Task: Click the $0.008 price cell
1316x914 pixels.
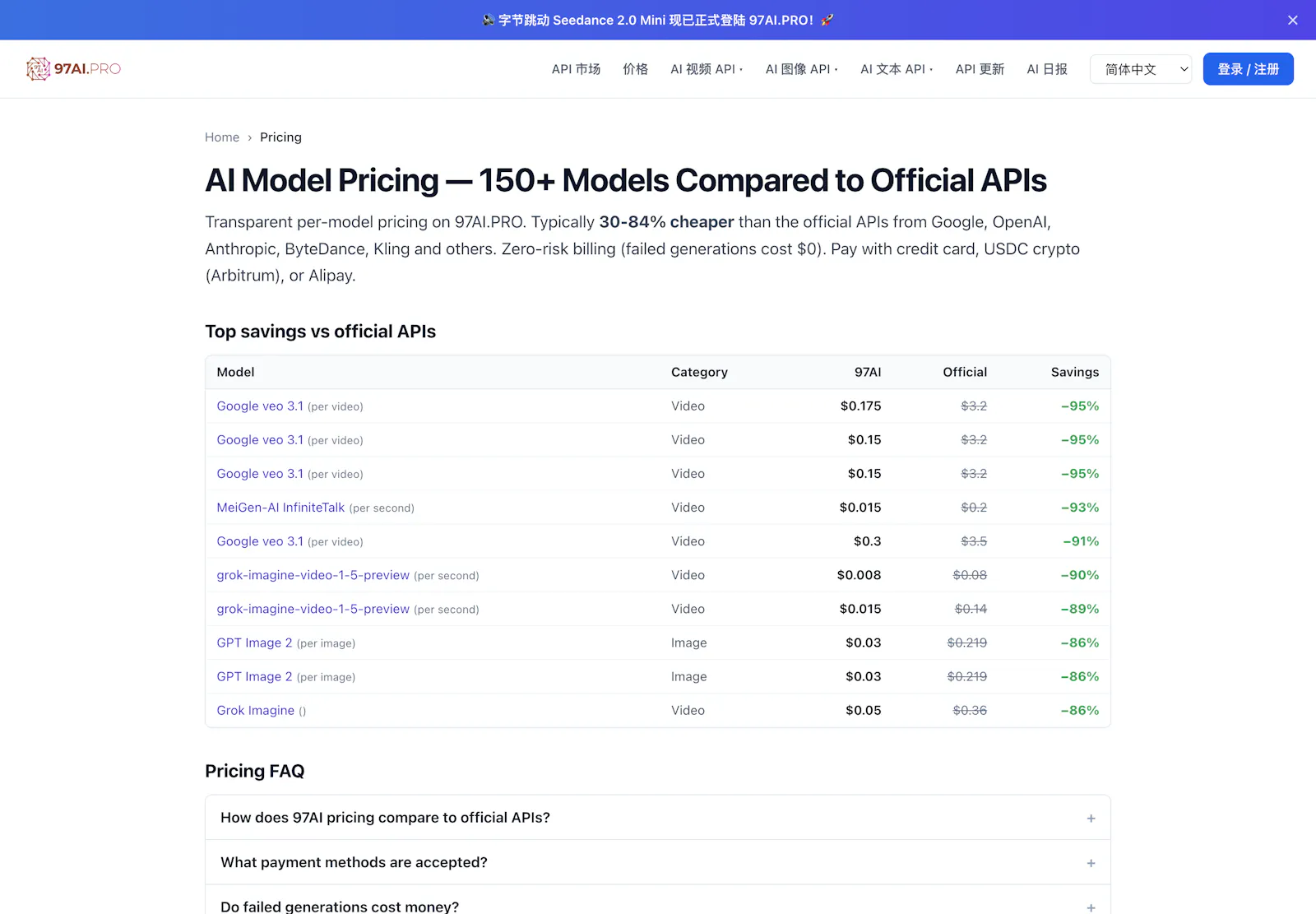Action: [859, 575]
